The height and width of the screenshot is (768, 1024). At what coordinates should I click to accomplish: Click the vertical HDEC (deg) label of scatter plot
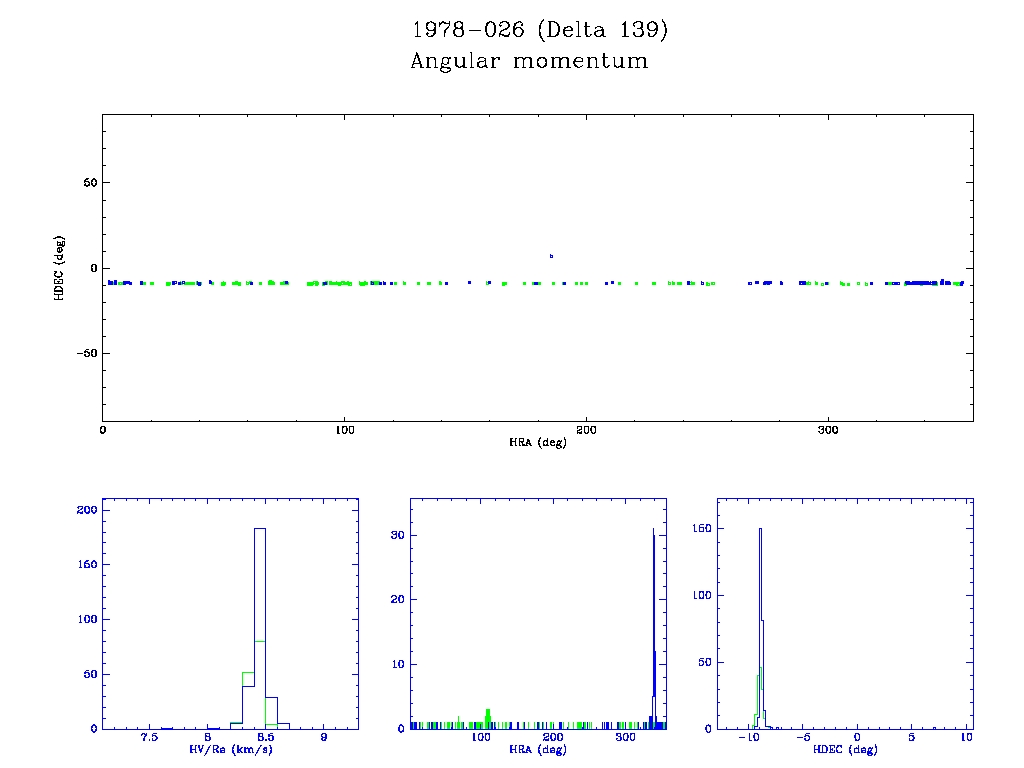(x=60, y=268)
